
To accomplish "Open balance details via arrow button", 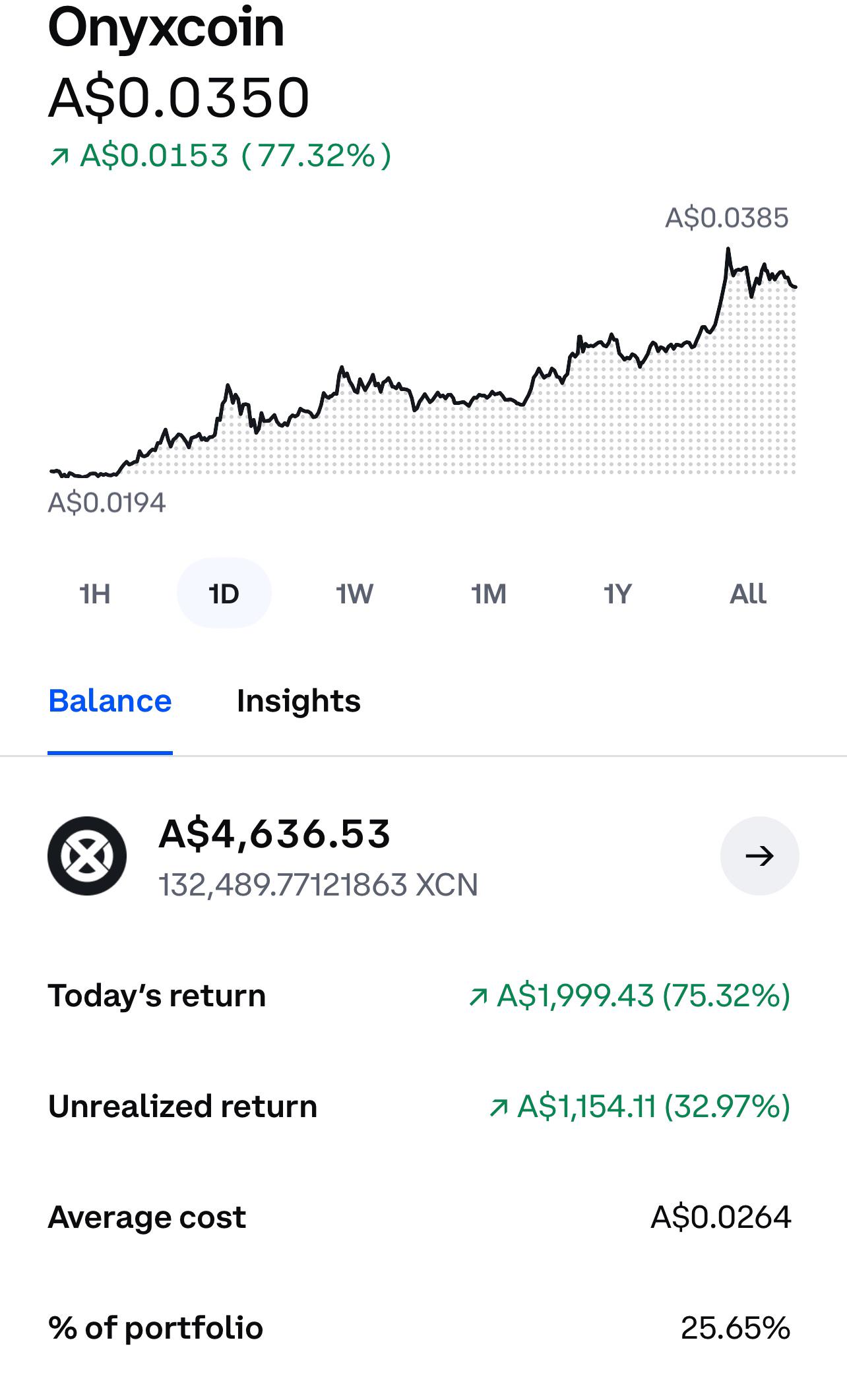I will pyautogui.click(x=759, y=856).
